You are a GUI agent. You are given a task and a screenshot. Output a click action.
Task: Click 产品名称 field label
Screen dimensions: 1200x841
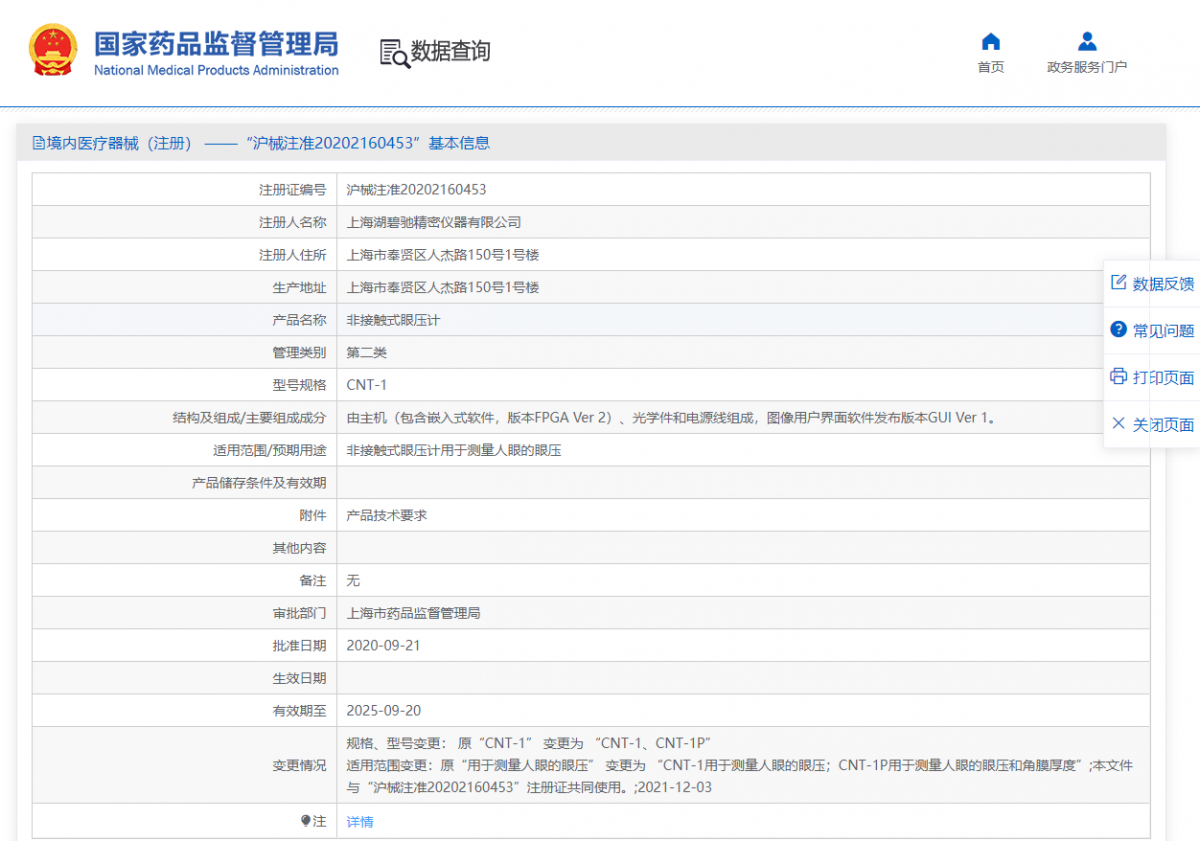click(299, 320)
